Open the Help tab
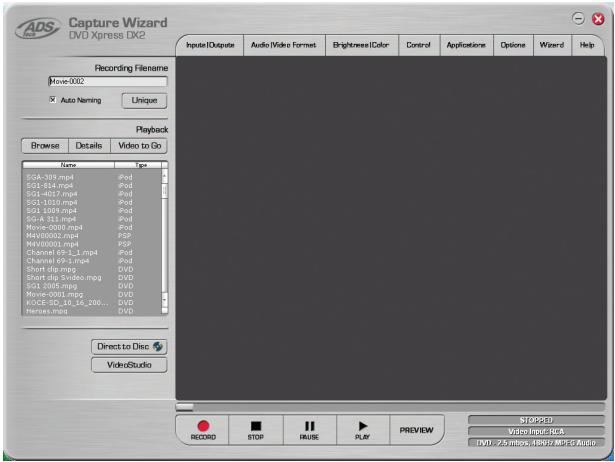Image resolution: width=615 pixels, height=462 pixels. [587, 45]
